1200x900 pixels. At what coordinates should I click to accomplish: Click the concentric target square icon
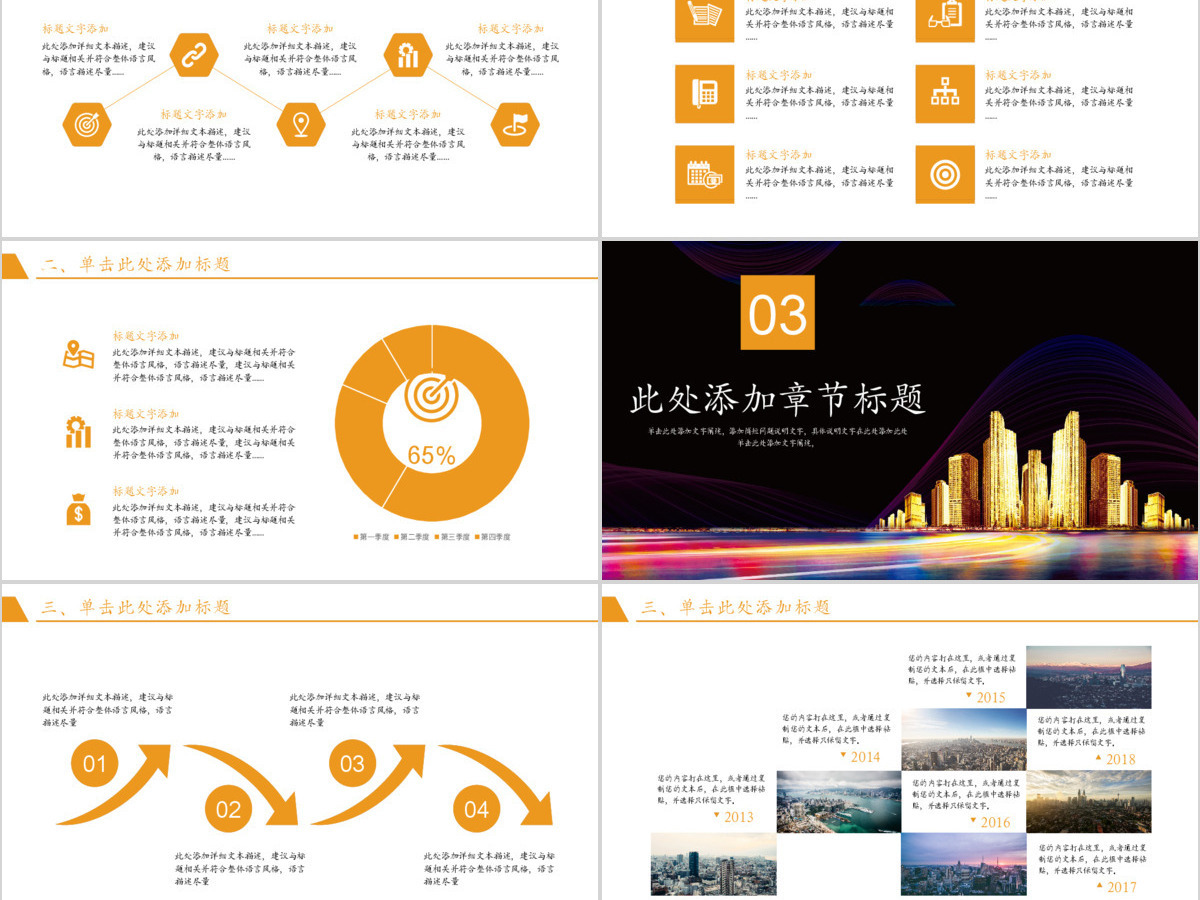945,174
